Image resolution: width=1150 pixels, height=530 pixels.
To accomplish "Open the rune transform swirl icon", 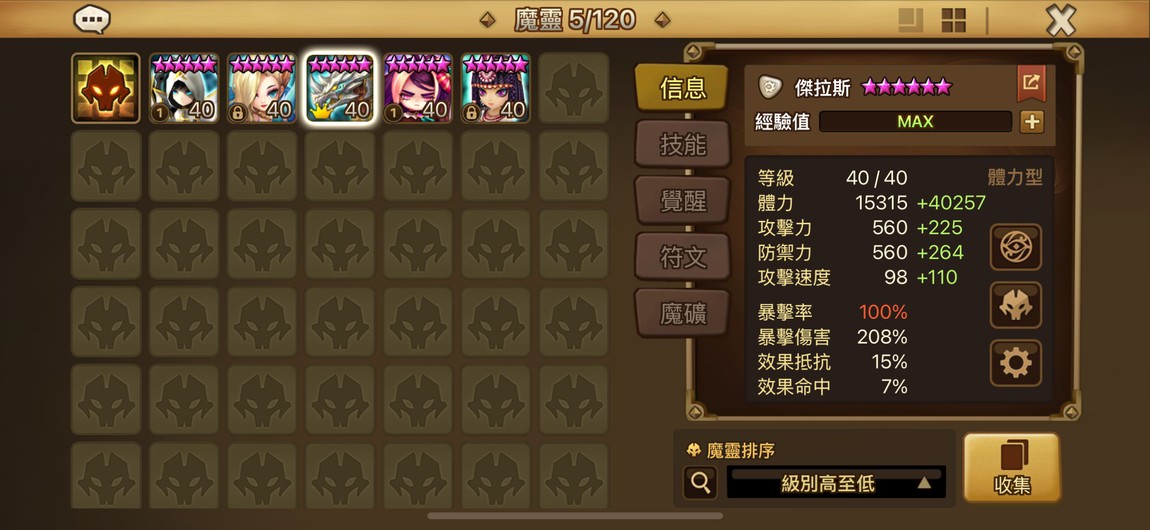I will tap(1016, 247).
